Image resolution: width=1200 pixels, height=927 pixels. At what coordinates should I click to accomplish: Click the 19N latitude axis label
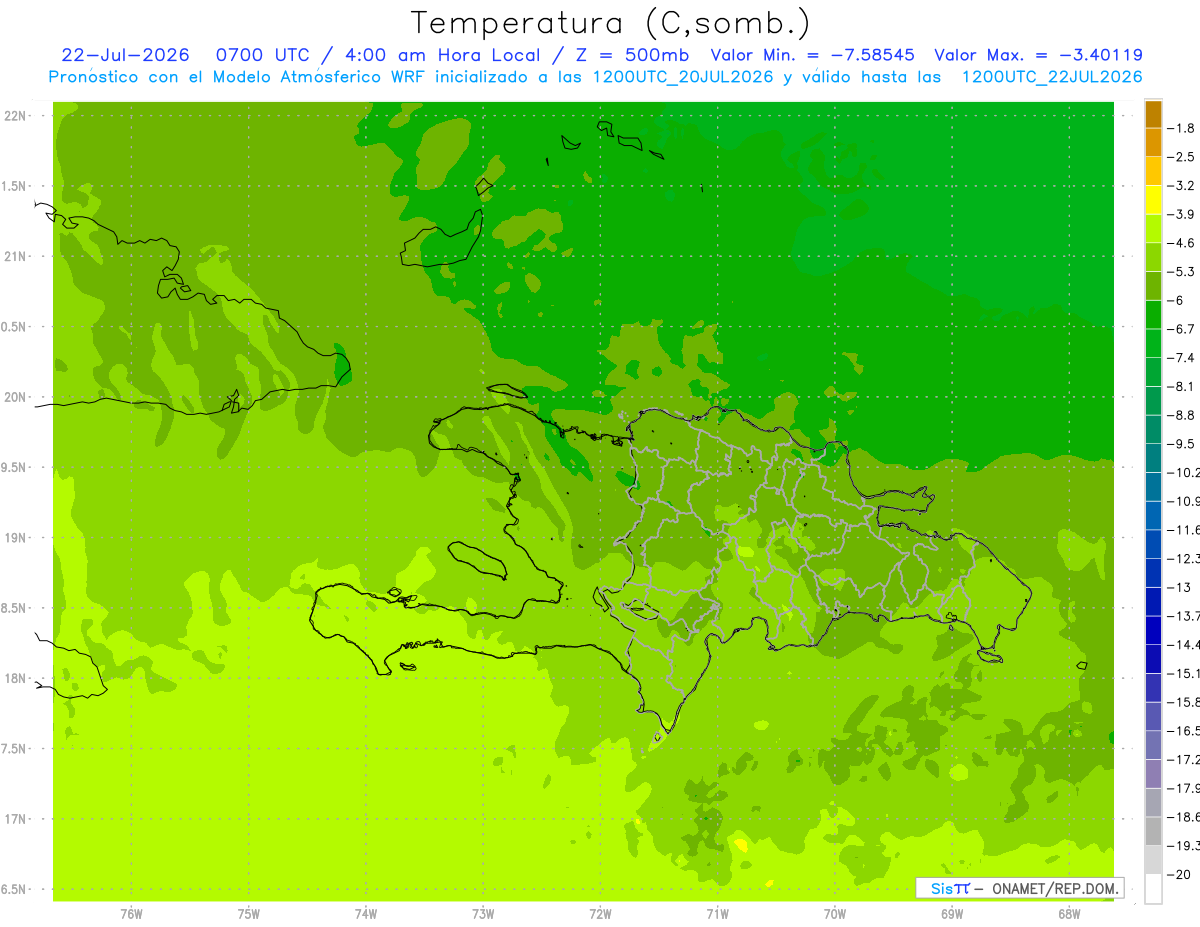[x=16, y=538]
